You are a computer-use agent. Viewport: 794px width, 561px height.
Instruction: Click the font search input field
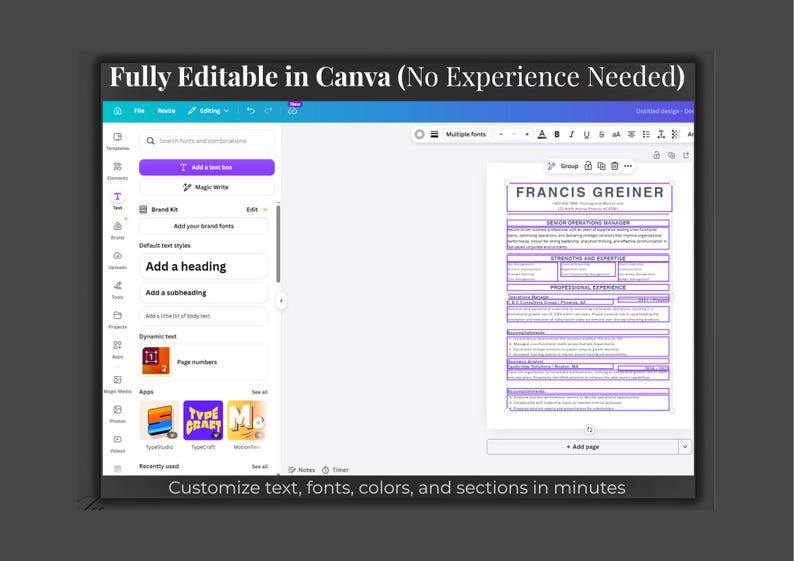[x=207, y=141]
